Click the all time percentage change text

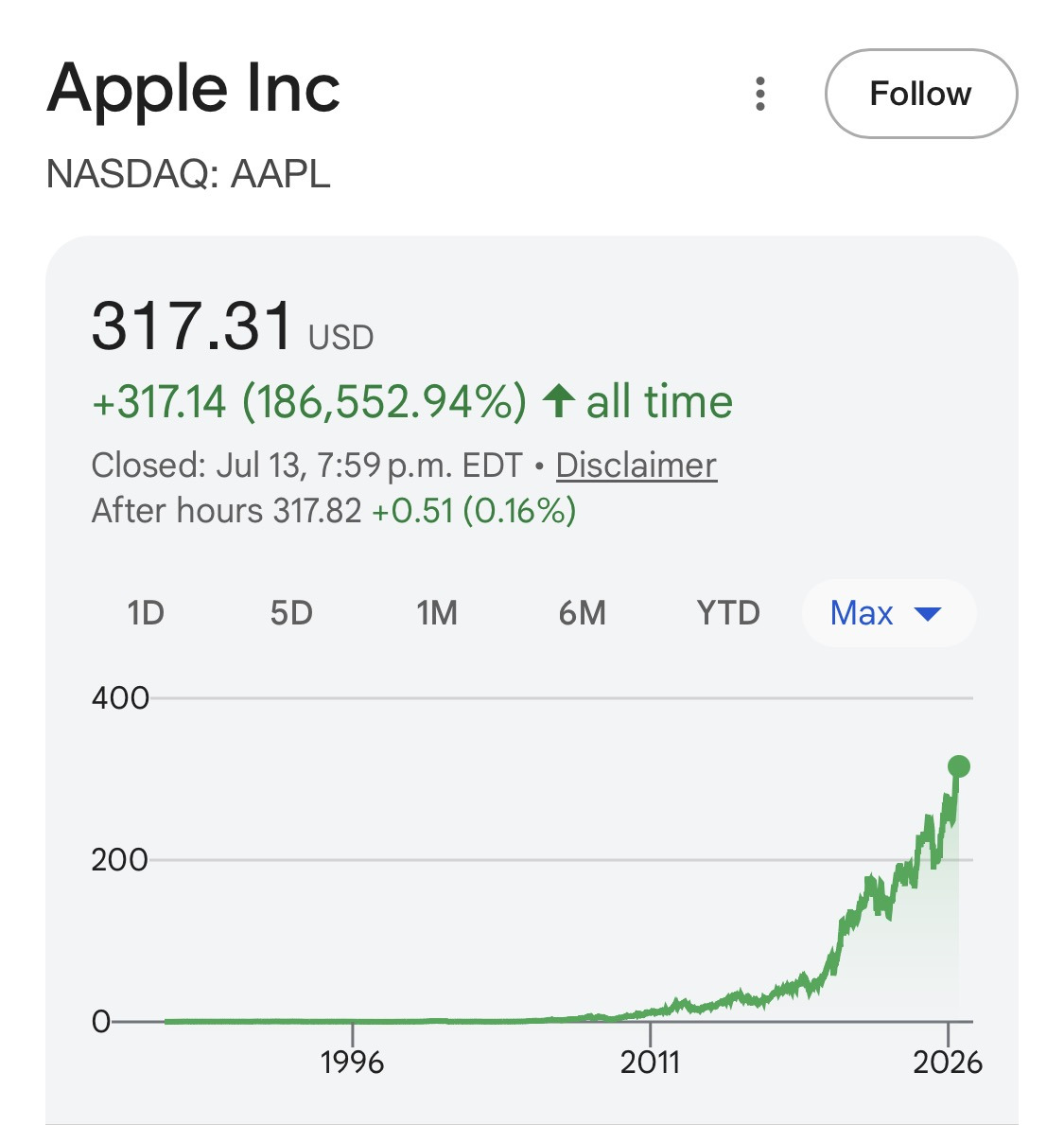pyautogui.click(x=412, y=401)
